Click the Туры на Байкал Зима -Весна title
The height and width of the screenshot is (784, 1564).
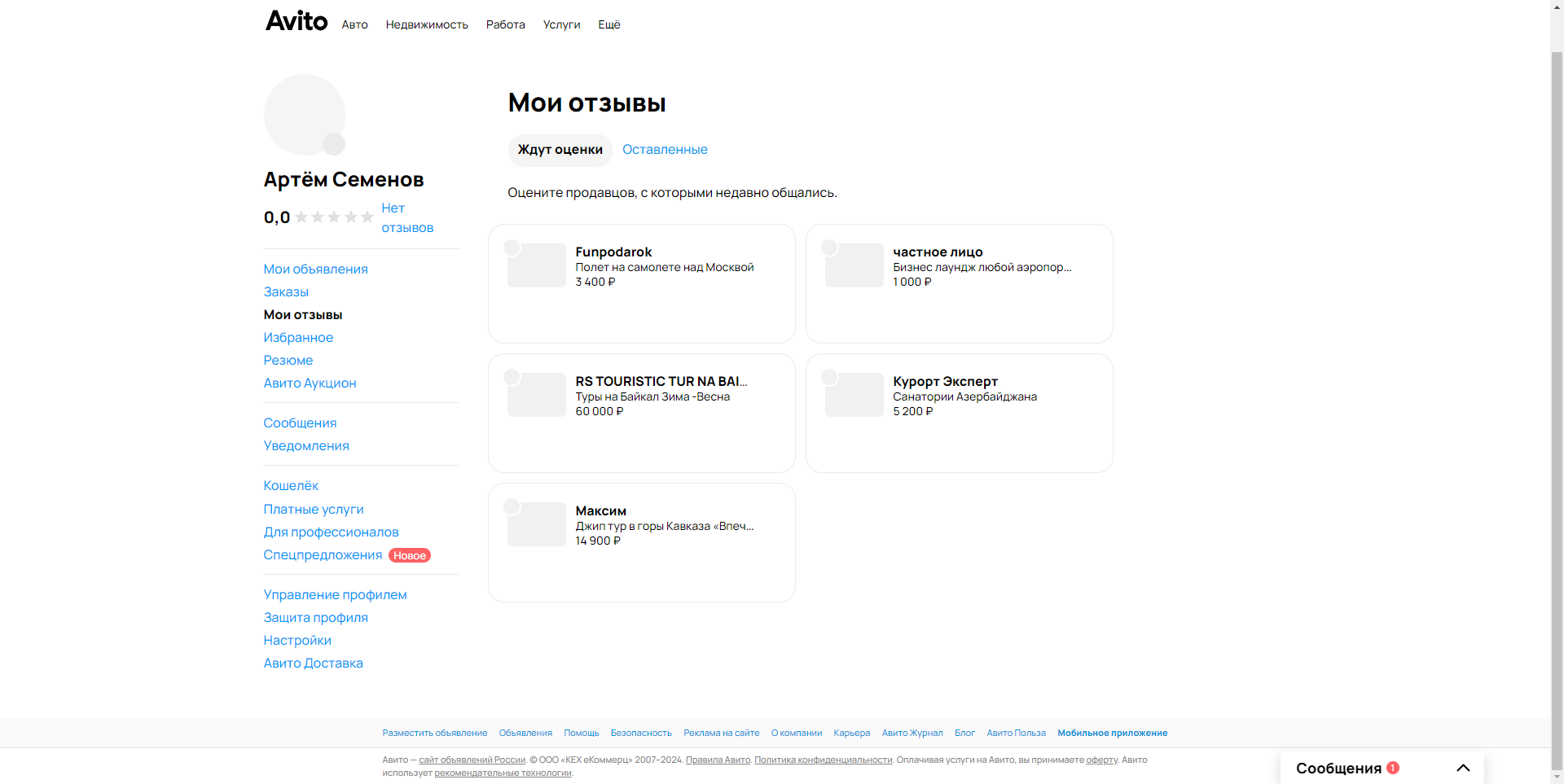click(652, 396)
